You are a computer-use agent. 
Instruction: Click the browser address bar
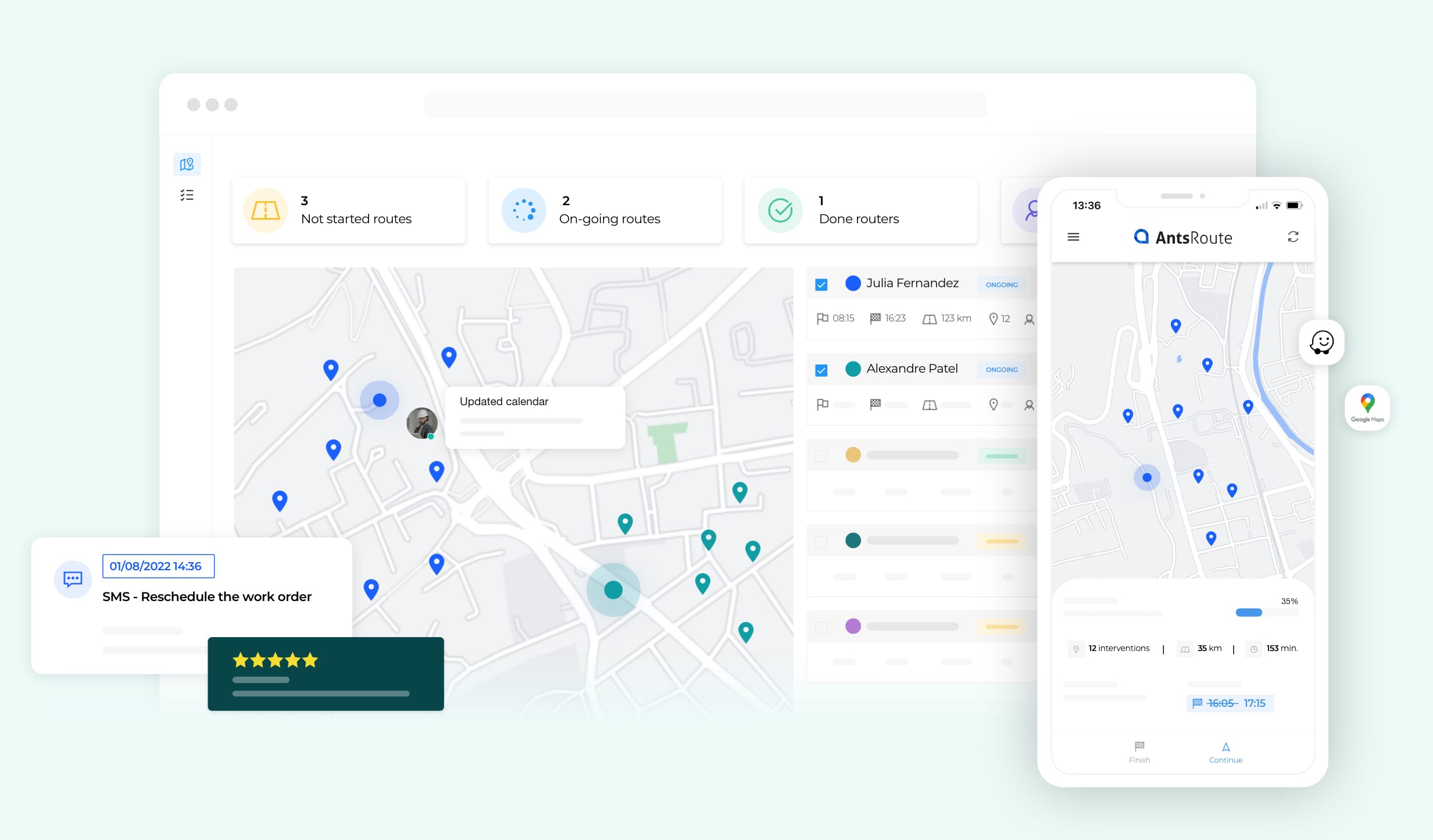(705, 105)
